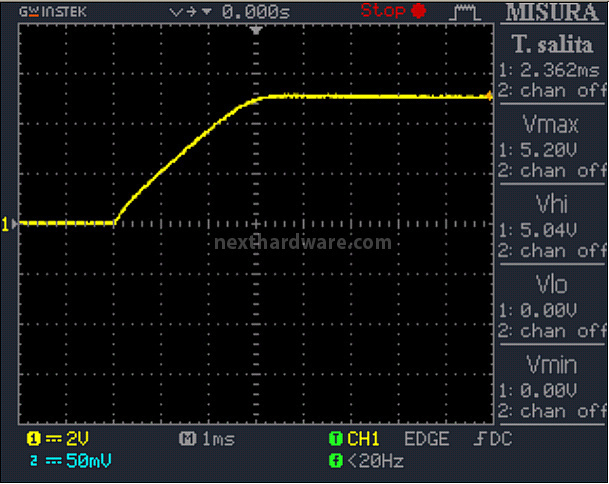The width and height of the screenshot is (609, 484).
Task: Click the 0.00V value under Vlo
Action: [548, 310]
